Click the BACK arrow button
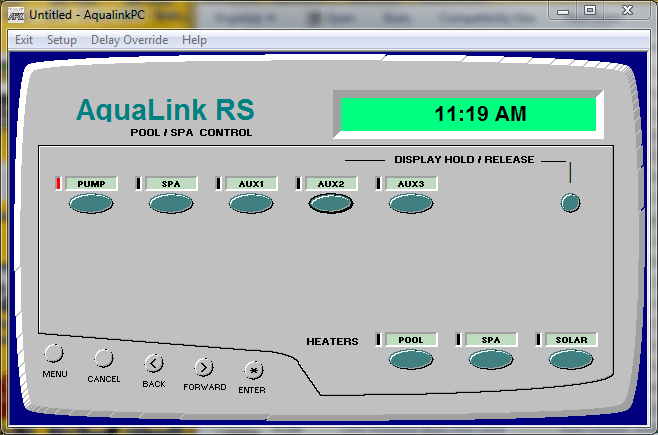The width and height of the screenshot is (658, 435). click(x=154, y=364)
